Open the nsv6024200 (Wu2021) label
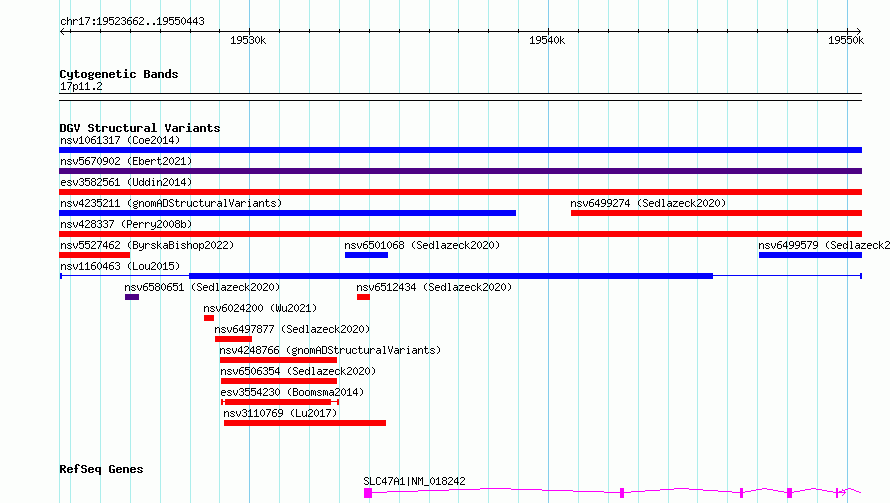 260,308
